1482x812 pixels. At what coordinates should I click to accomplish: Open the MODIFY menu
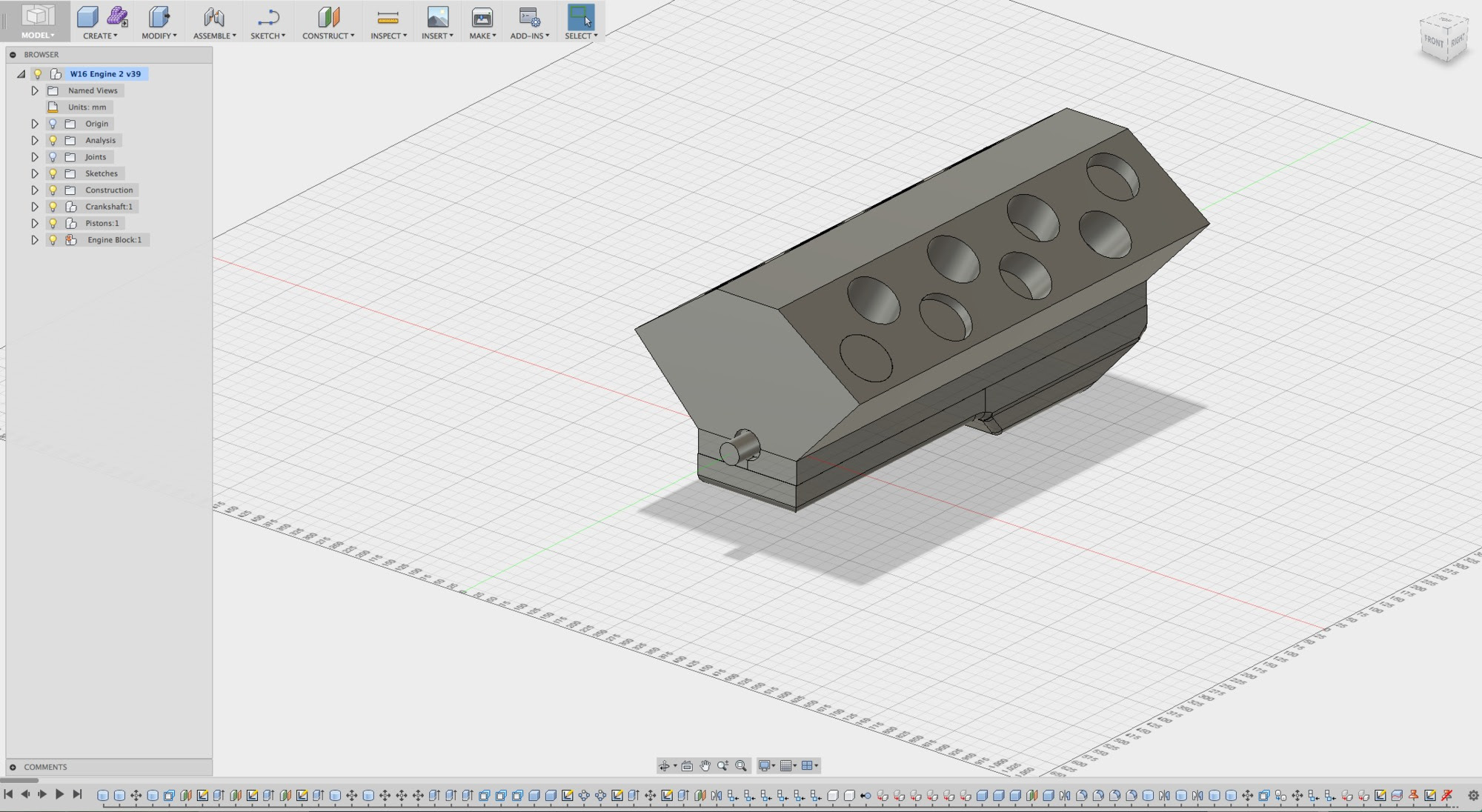click(159, 36)
